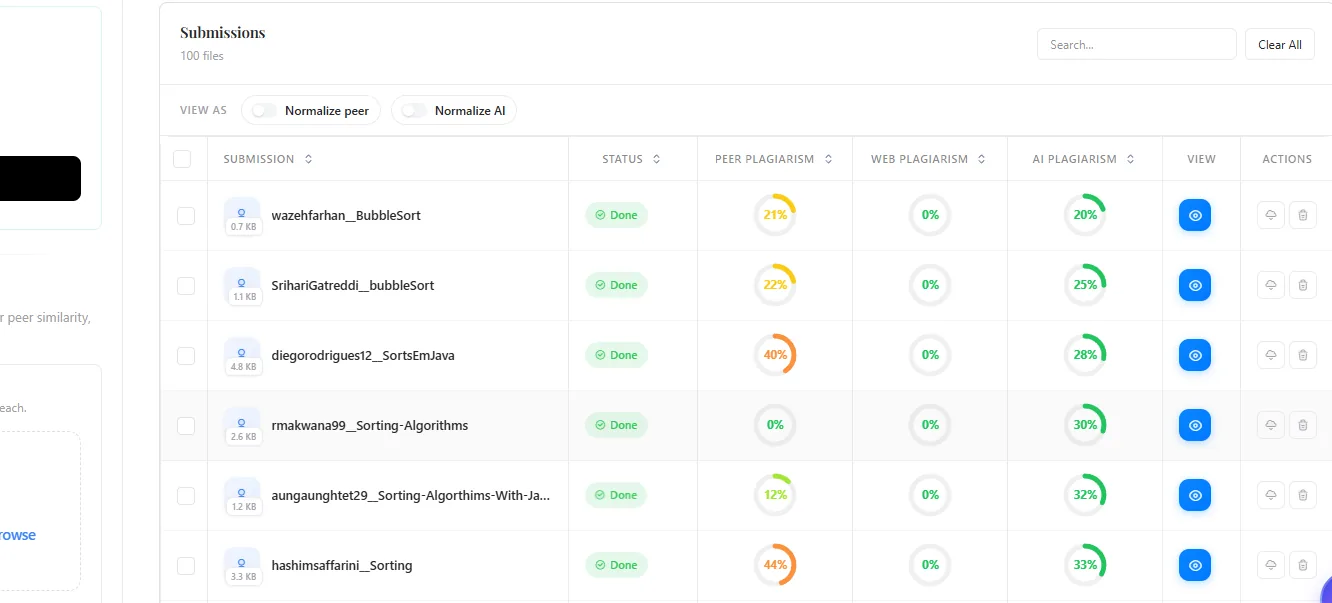Click 40% peer plagiarism ring for diegorodrigues12
Image resolution: width=1332 pixels, height=603 pixels.
(x=775, y=355)
